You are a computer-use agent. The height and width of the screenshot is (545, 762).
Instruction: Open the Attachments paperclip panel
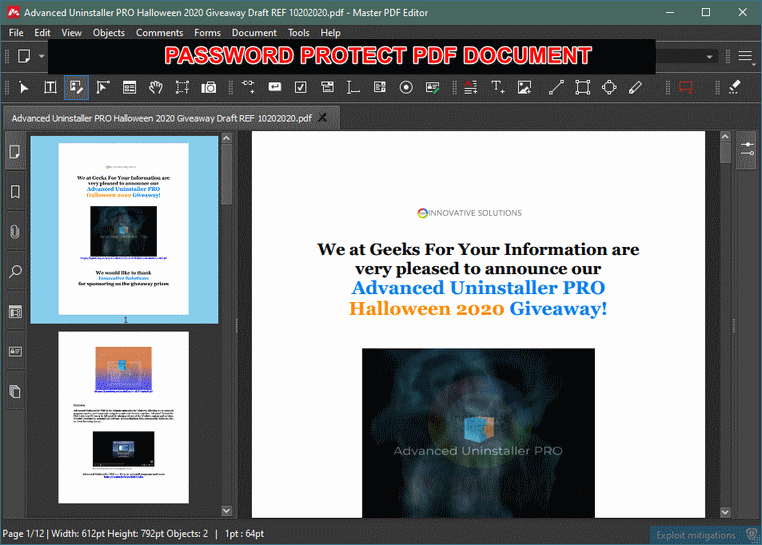pyautogui.click(x=15, y=231)
